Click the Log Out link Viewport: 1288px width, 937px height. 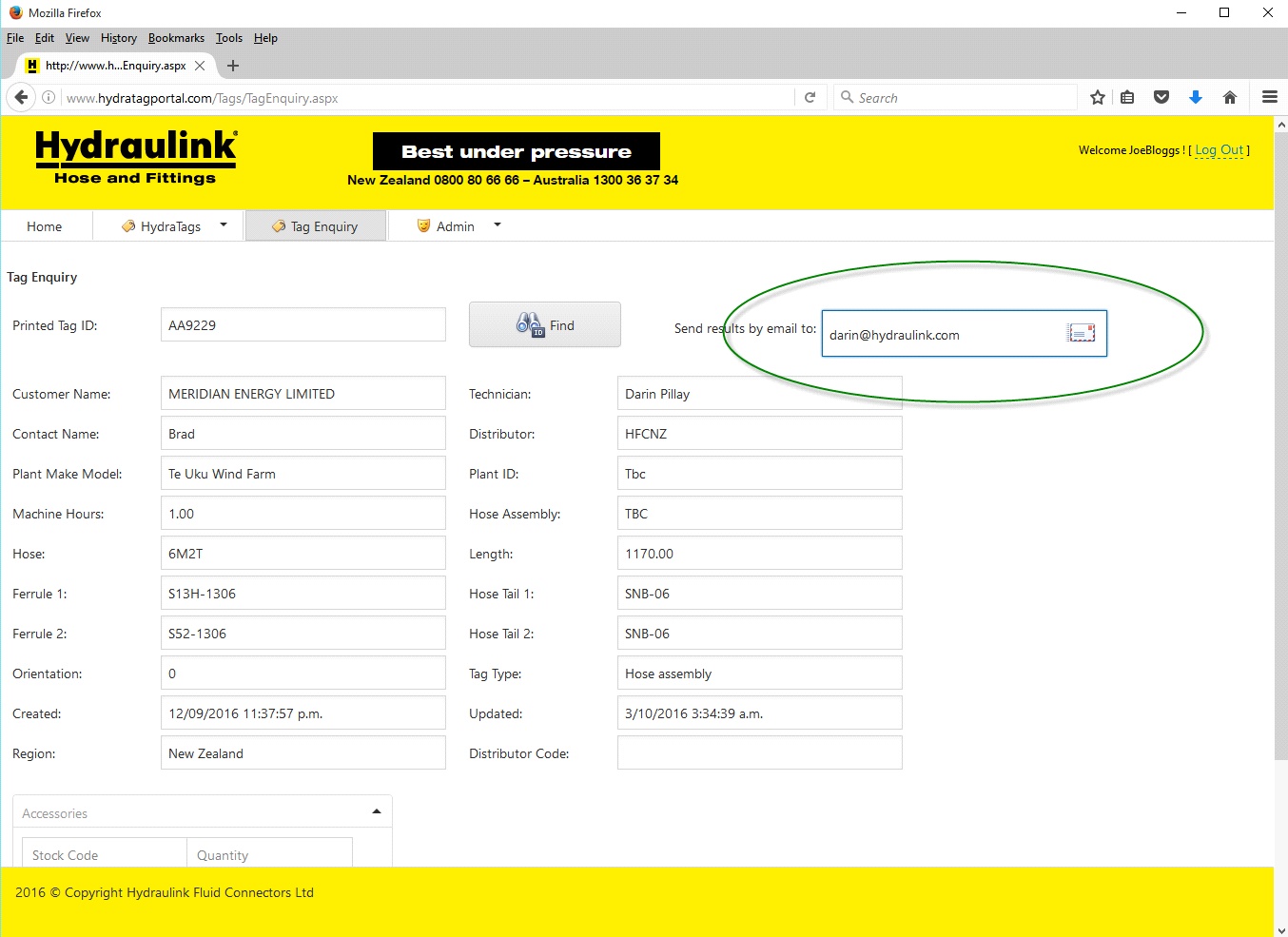(x=1220, y=150)
